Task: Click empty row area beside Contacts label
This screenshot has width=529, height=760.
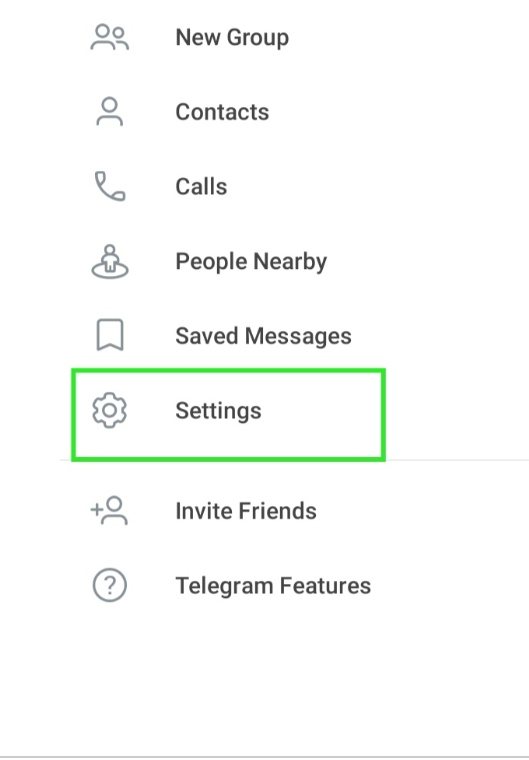Action: click(x=399, y=112)
